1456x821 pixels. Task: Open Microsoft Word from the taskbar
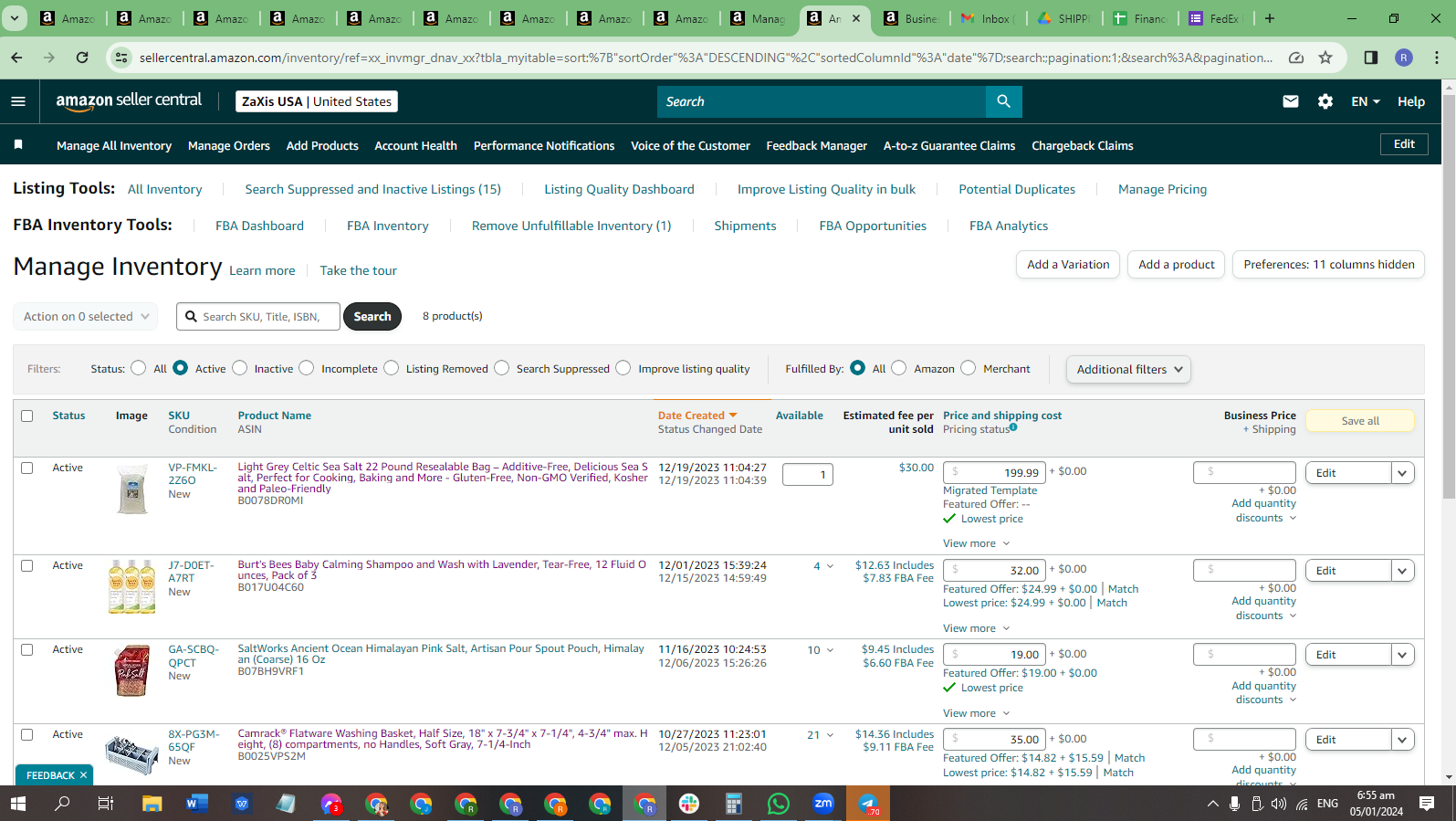coord(196,804)
